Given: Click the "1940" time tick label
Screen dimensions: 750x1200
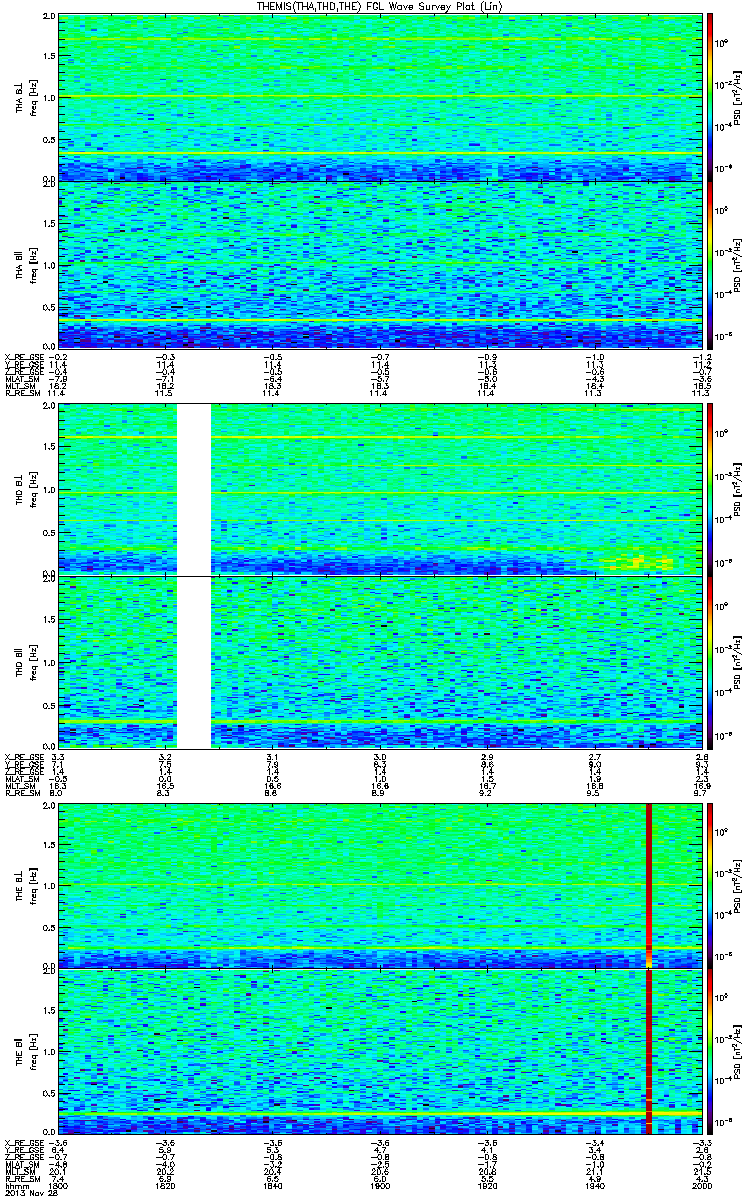Looking at the screenshot, I should 593,1185.
